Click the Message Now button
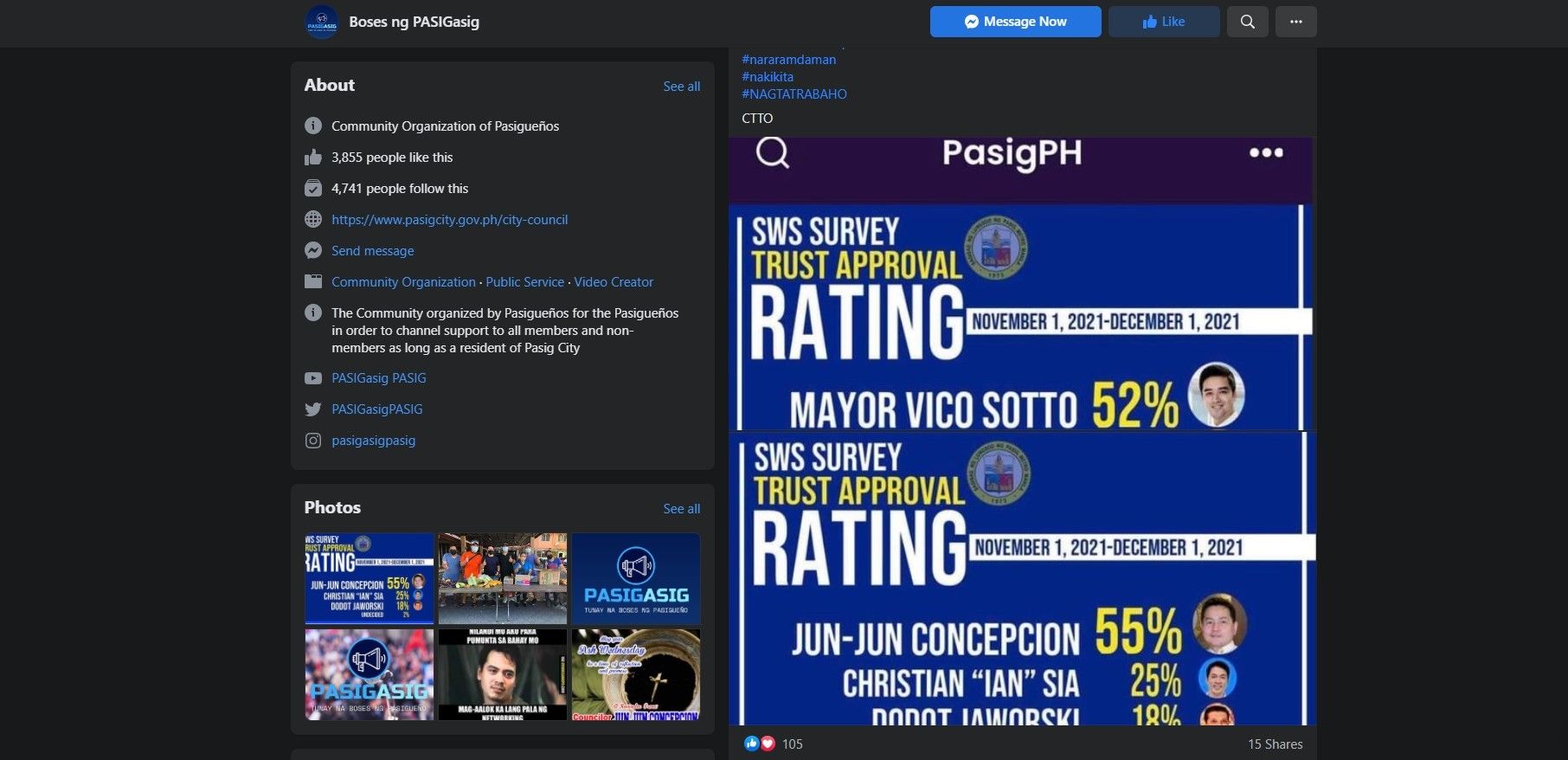The width and height of the screenshot is (1568, 760). (x=1015, y=22)
